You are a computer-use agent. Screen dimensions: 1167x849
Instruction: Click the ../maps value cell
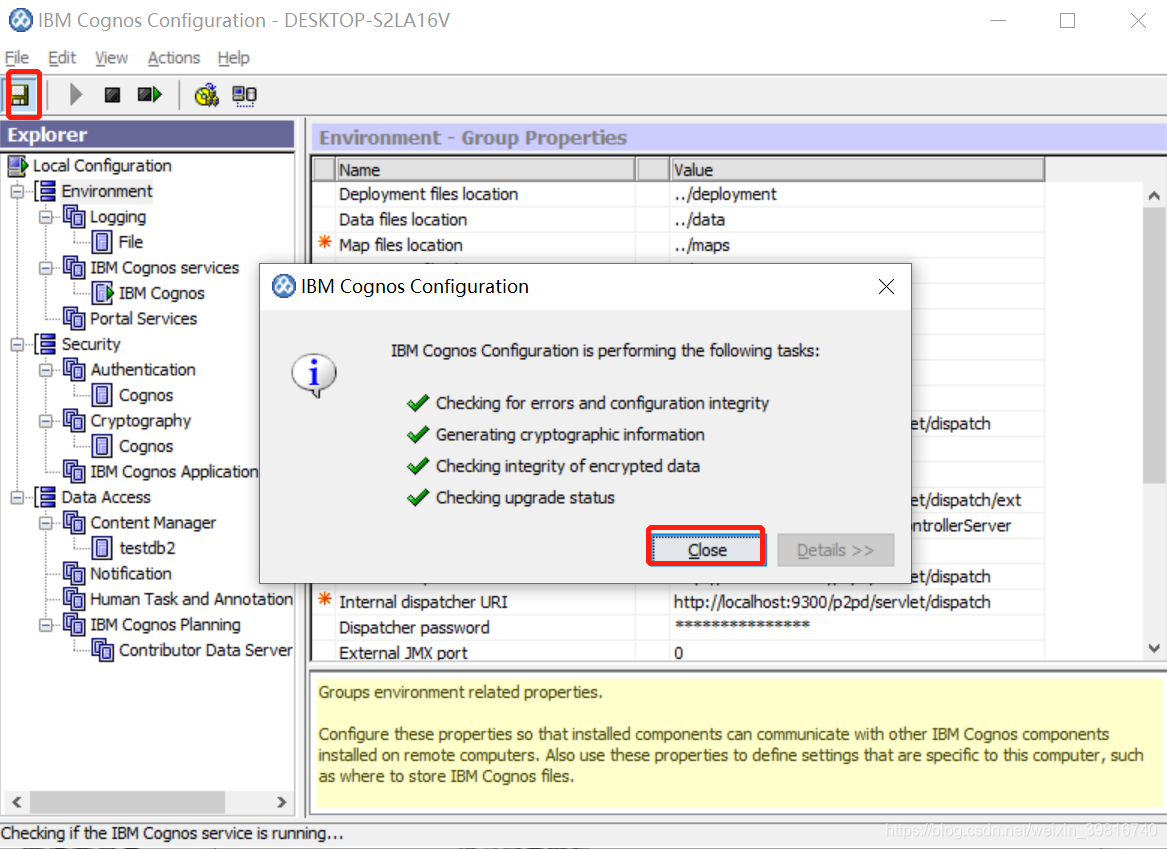tap(857, 245)
